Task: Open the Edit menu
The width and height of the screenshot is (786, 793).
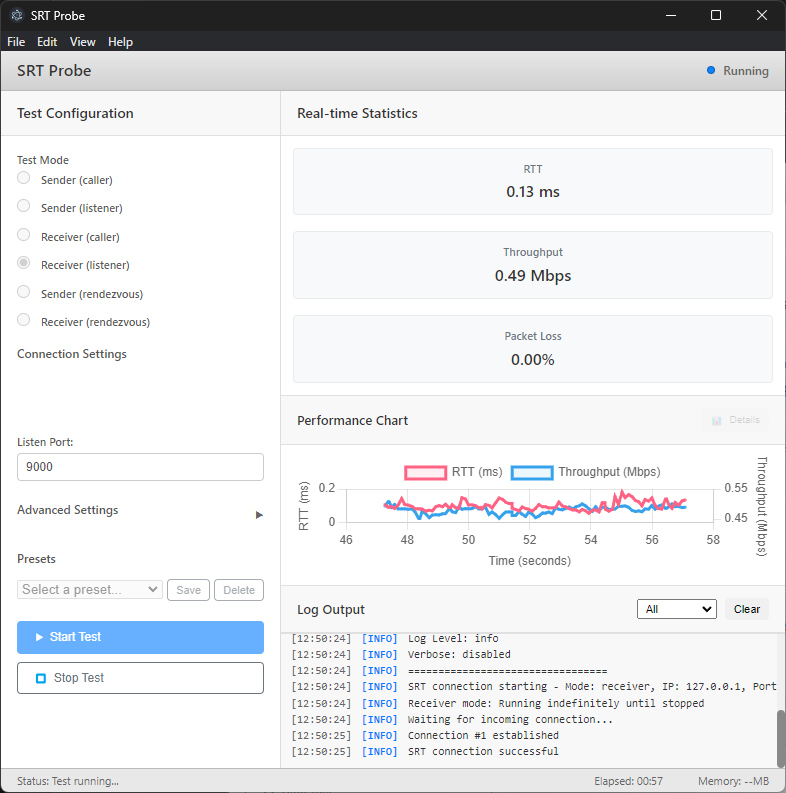Action: tap(47, 41)
